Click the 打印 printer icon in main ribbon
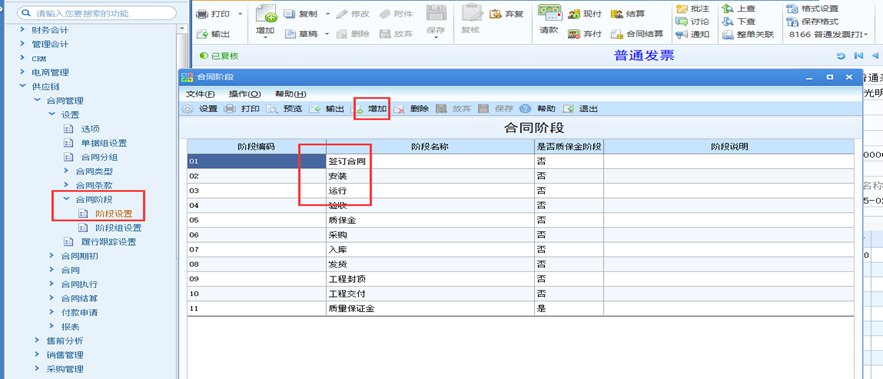 click(203, 14)
